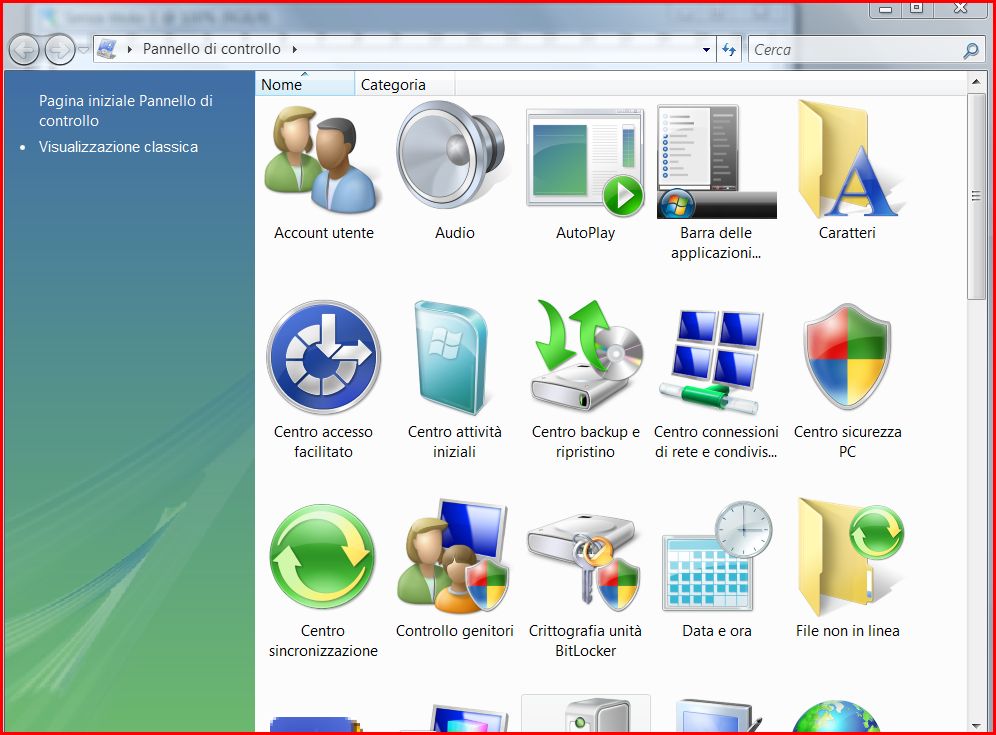
Task: Open Barra delle applicazioni settings
Action: [x=716, y=182]
